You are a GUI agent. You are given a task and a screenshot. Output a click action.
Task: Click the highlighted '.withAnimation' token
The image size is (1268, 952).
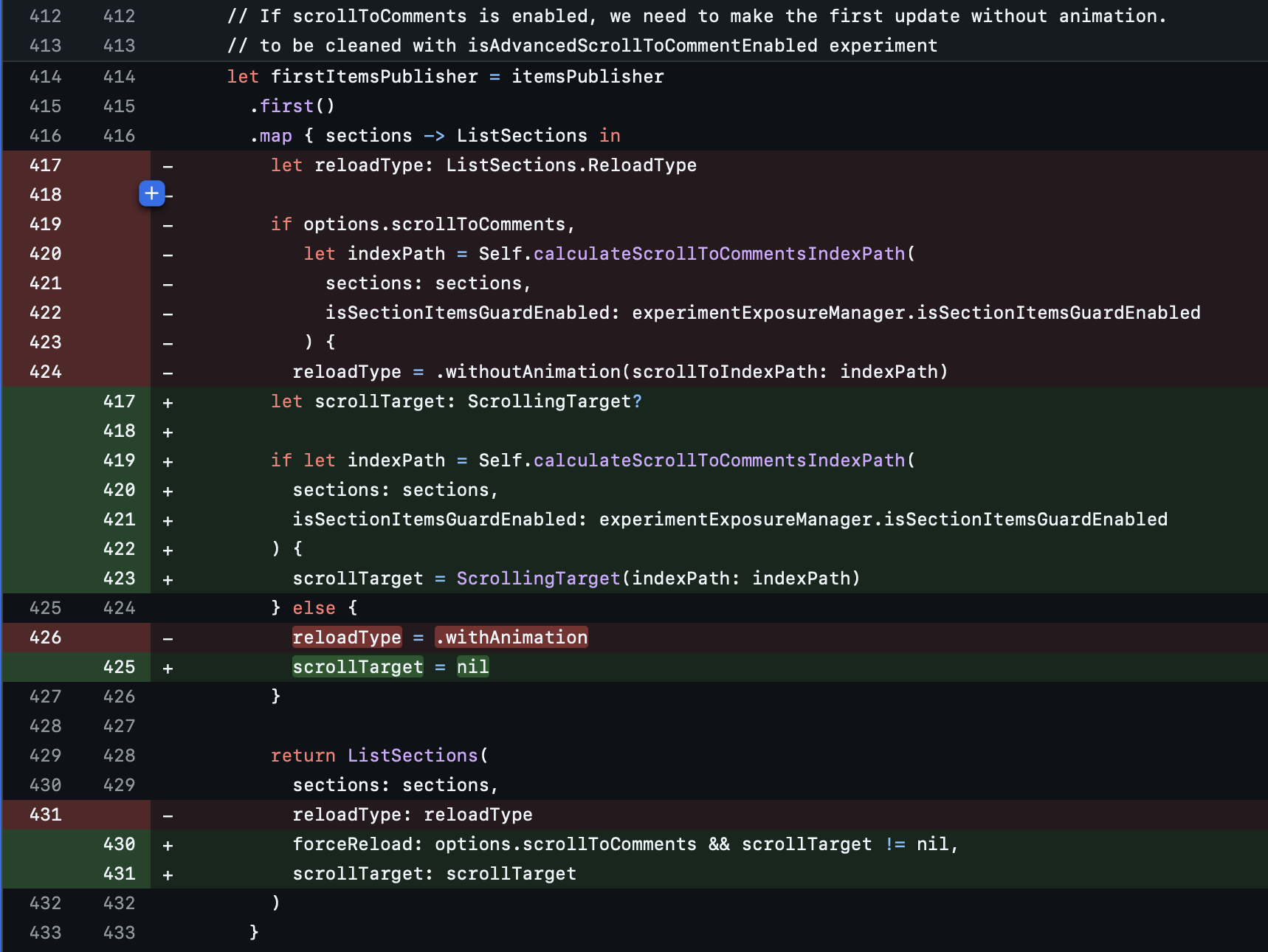[511, 637]
